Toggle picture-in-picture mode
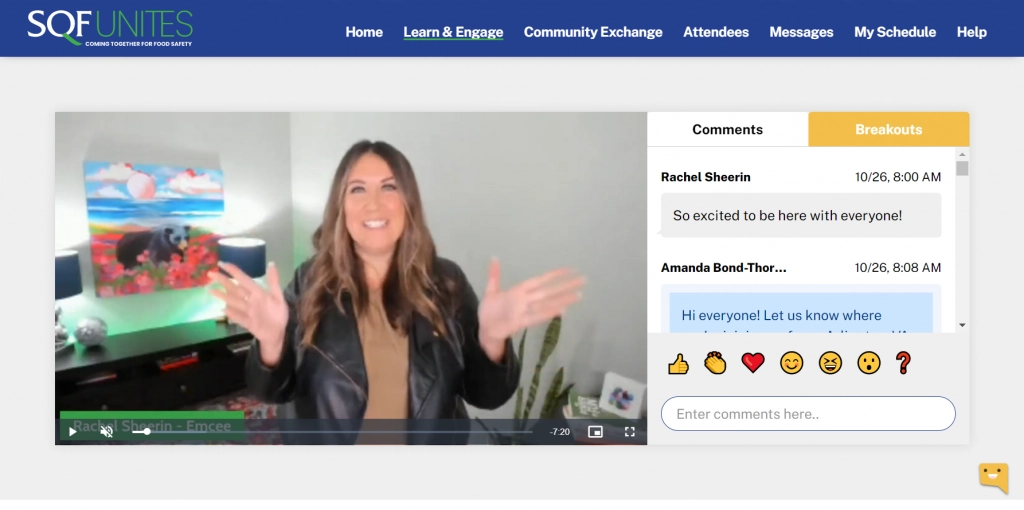This screenshot has width=1024, height=510. point(595,432)
